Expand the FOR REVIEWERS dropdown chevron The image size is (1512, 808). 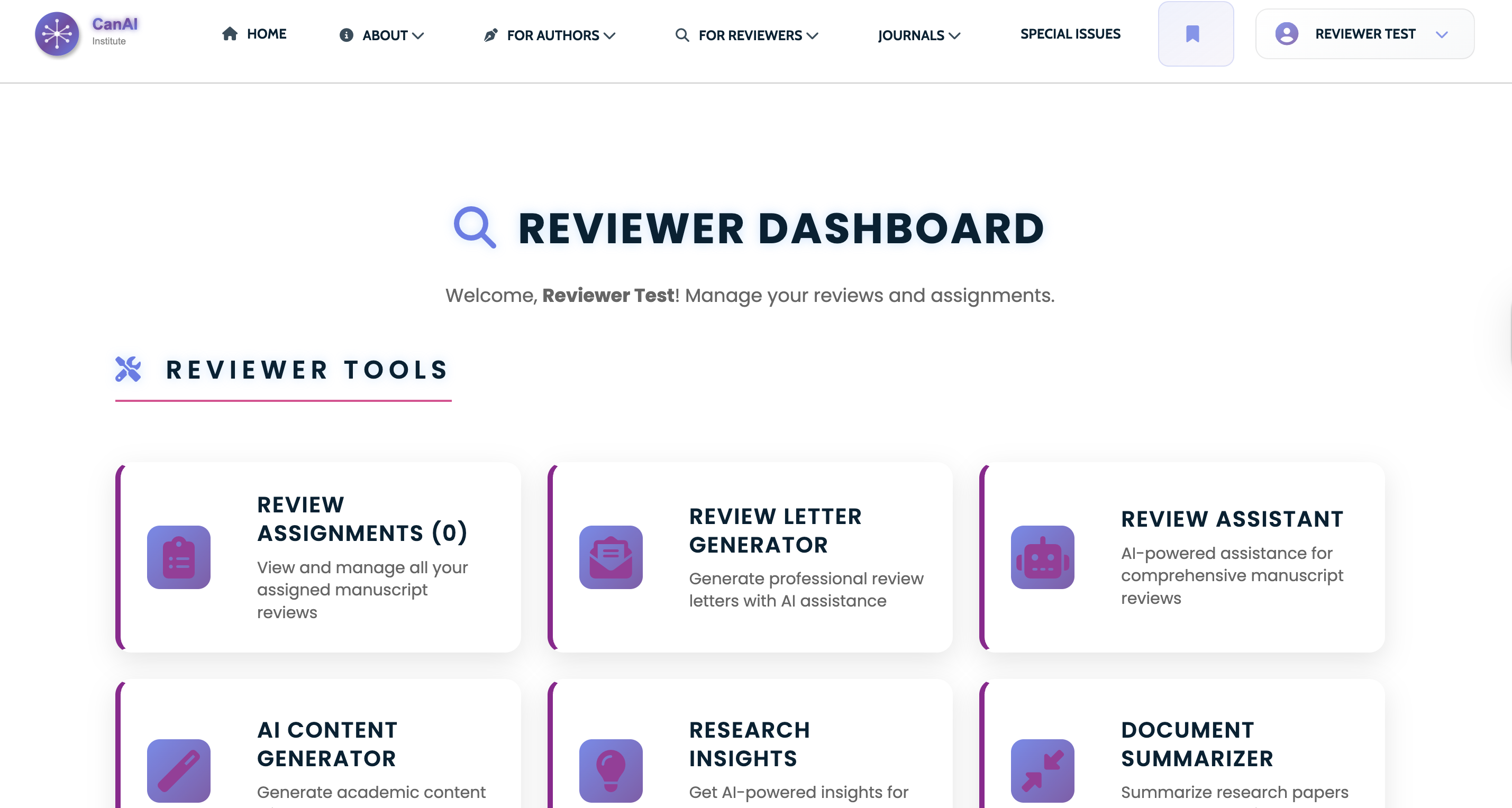coord(813,36)
